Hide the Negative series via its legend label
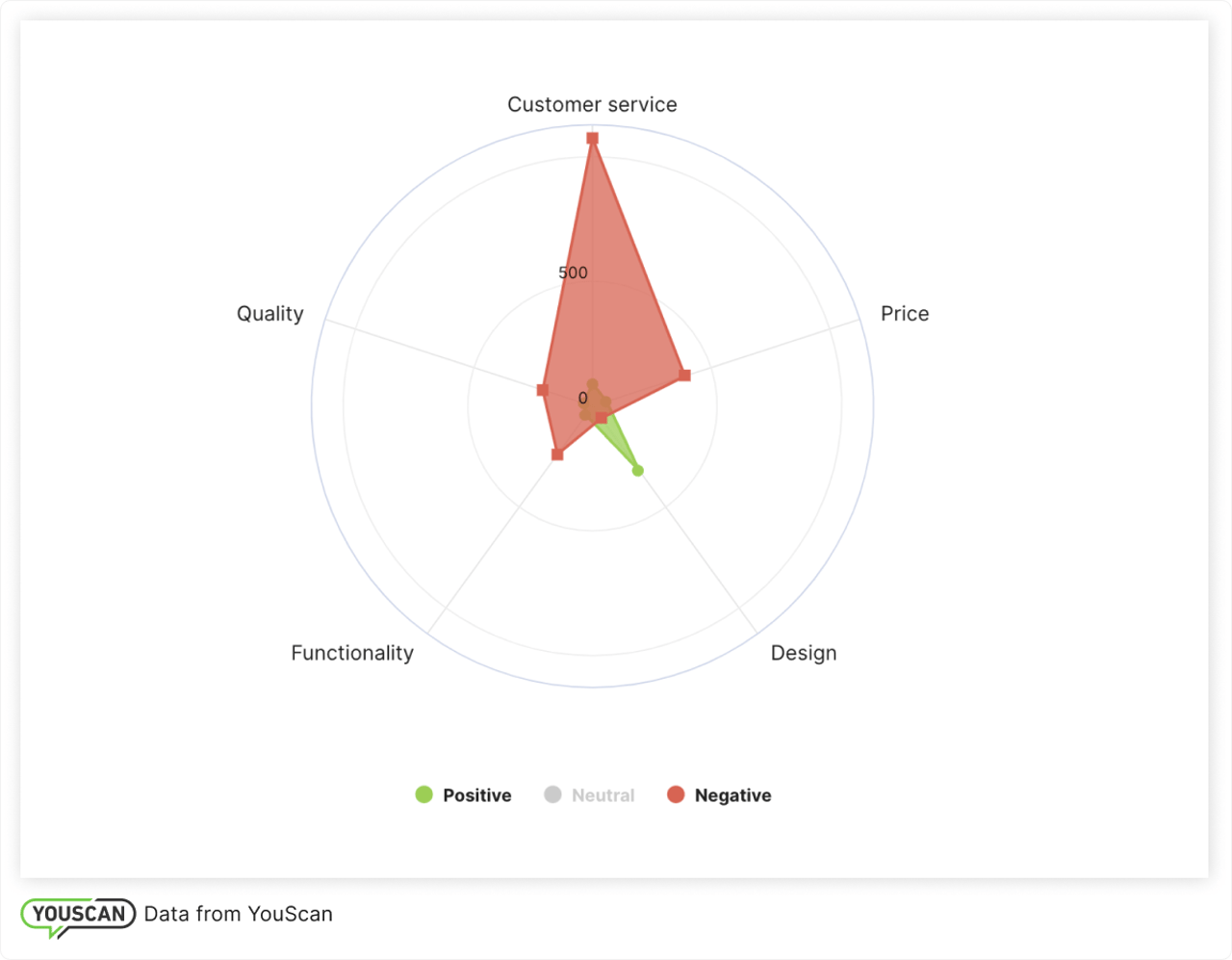 (x=732, y=795)
